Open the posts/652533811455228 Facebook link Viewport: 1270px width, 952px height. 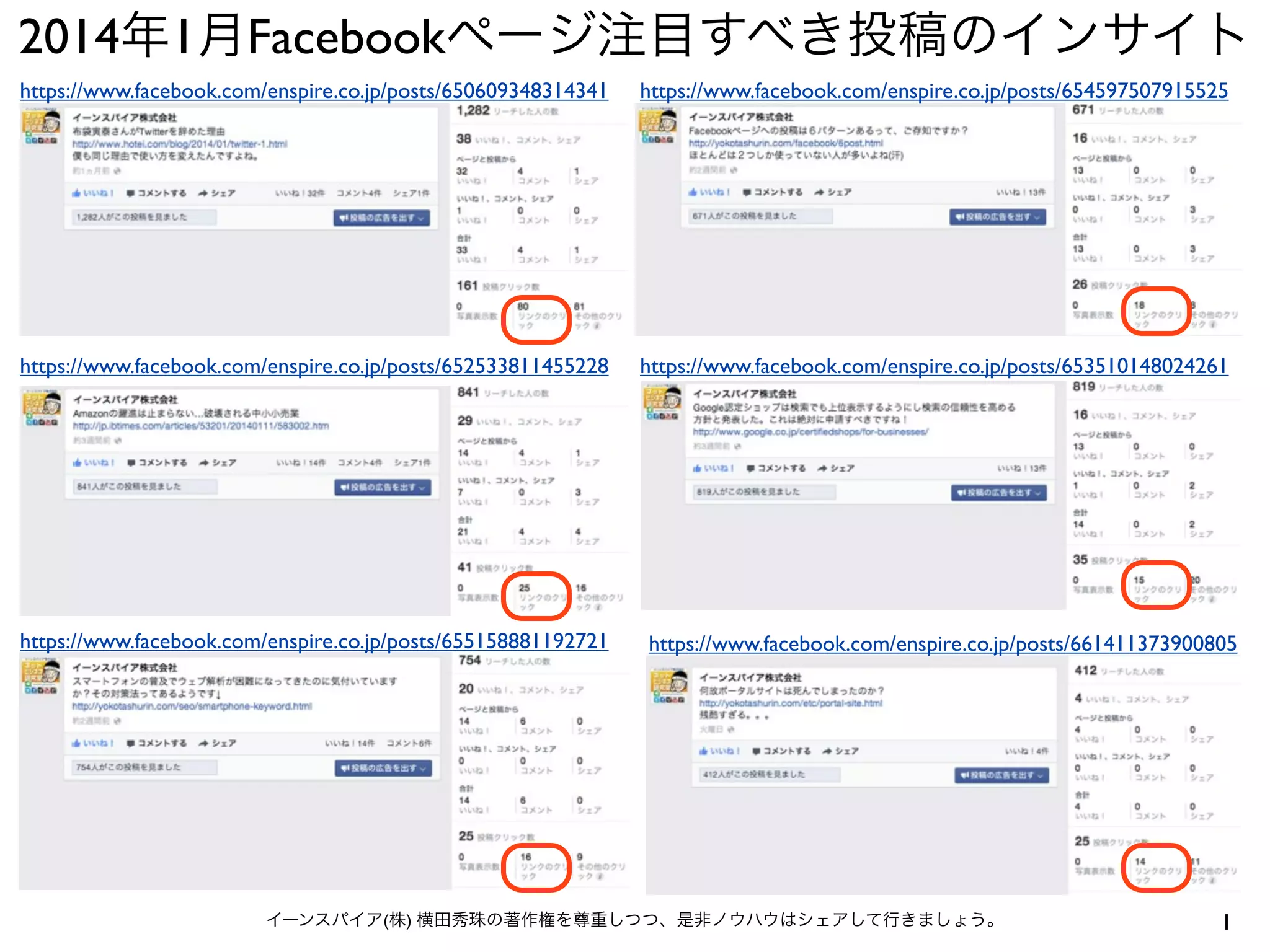pos(314,366)
